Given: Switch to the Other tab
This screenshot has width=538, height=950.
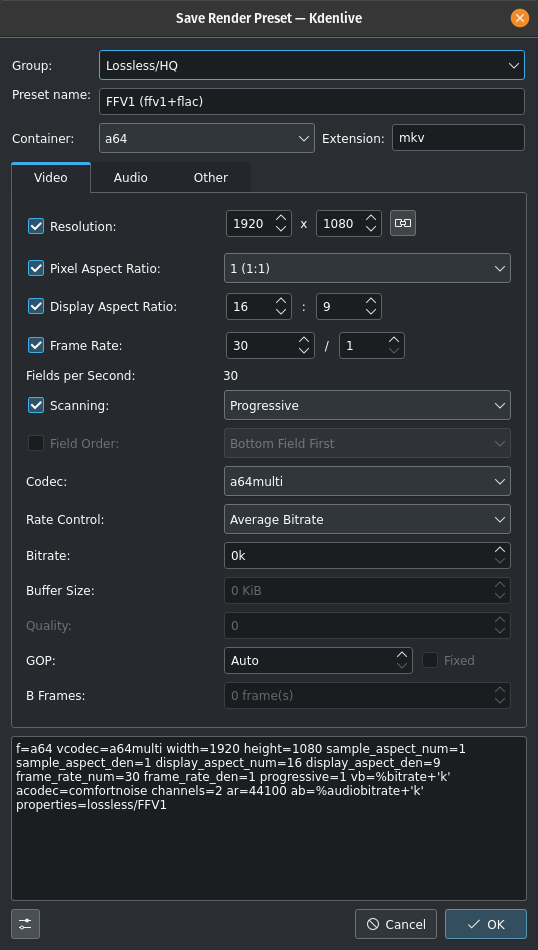Looking at the screenshot, I should (x=211, y=178).
